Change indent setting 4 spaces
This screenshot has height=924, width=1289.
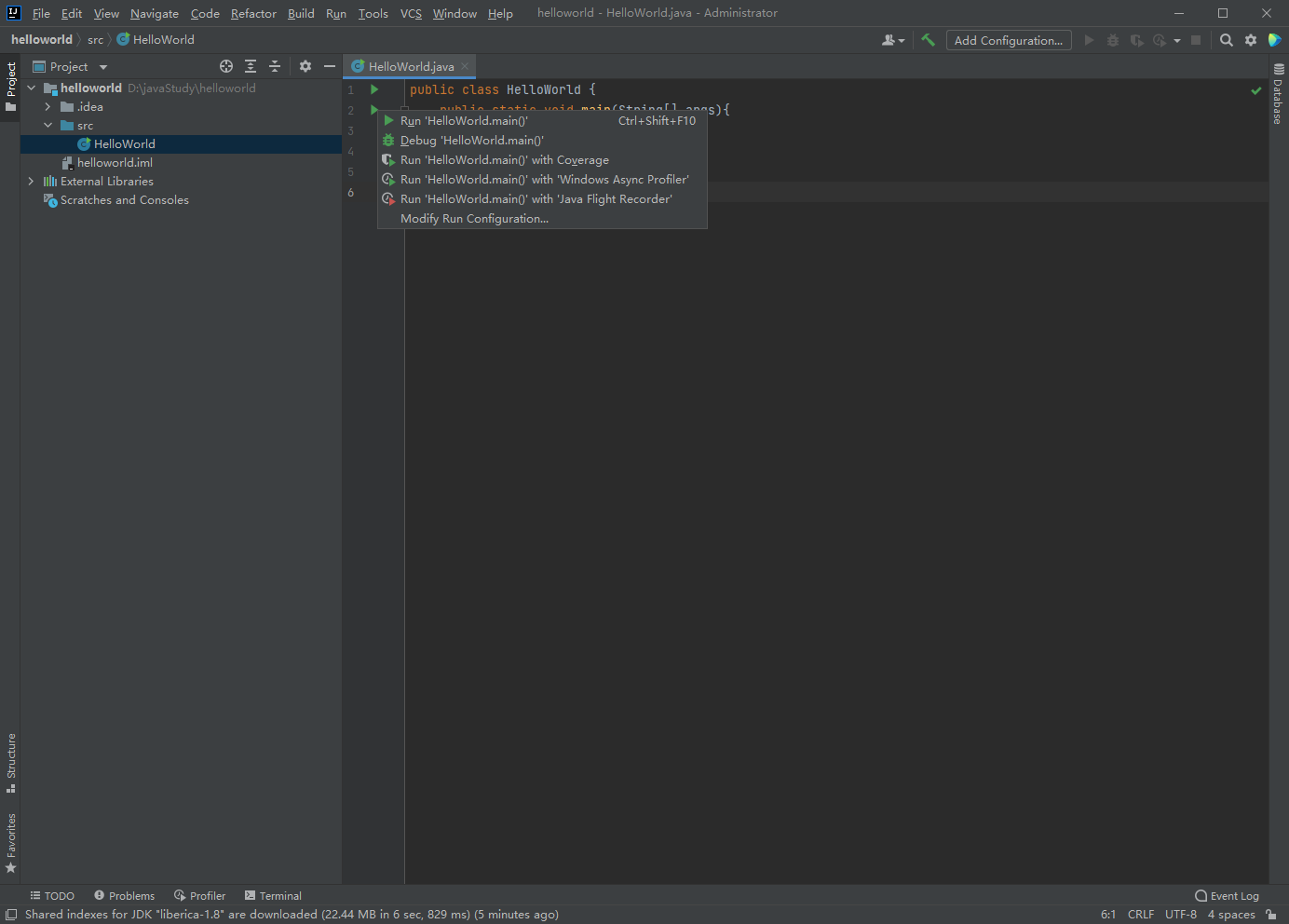(1231, 915)
